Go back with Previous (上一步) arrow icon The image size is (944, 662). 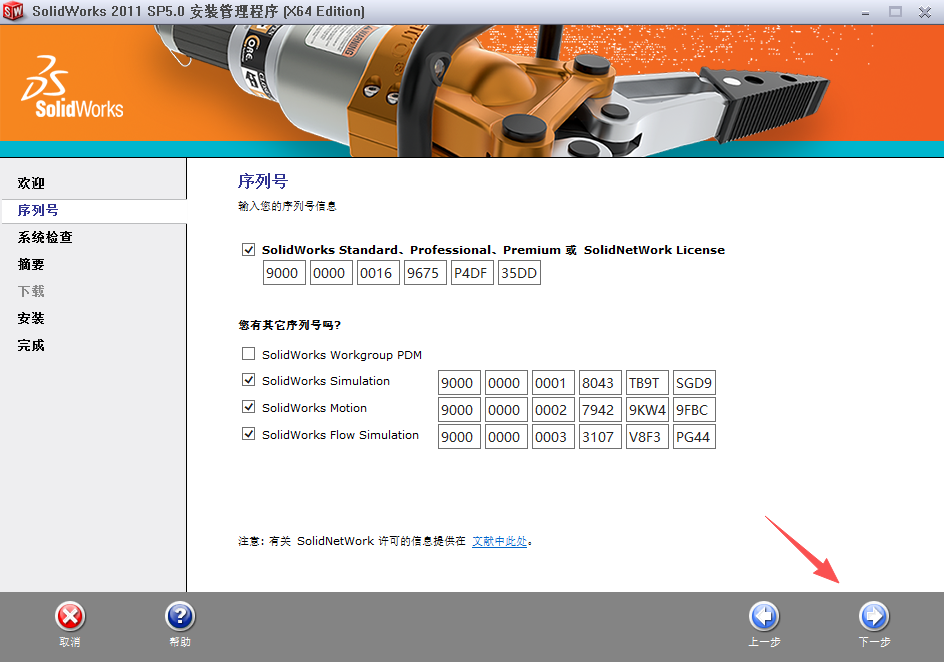pos(764,617)
